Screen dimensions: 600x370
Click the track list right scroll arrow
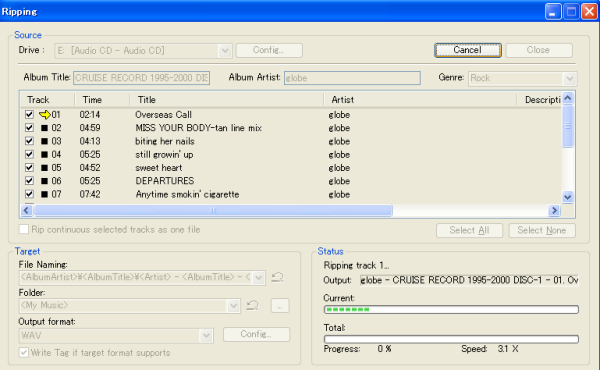click(x=554, y=210)
